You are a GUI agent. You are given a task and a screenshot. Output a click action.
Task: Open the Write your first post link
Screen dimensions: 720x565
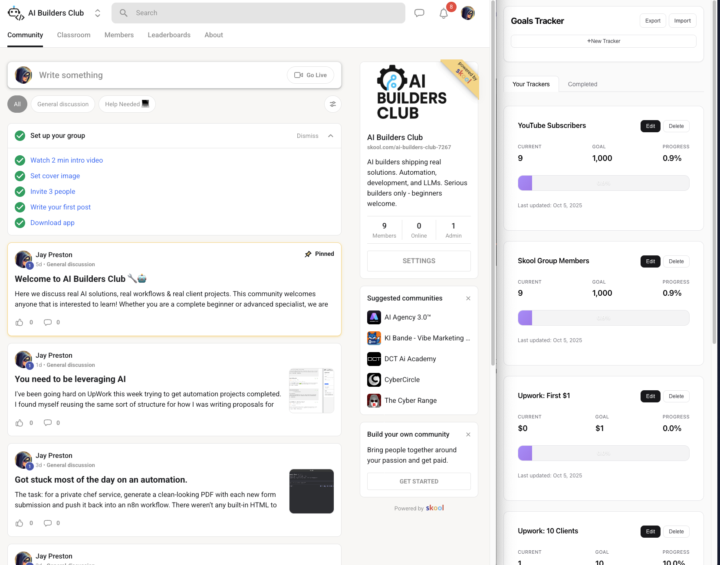point(61,207)
